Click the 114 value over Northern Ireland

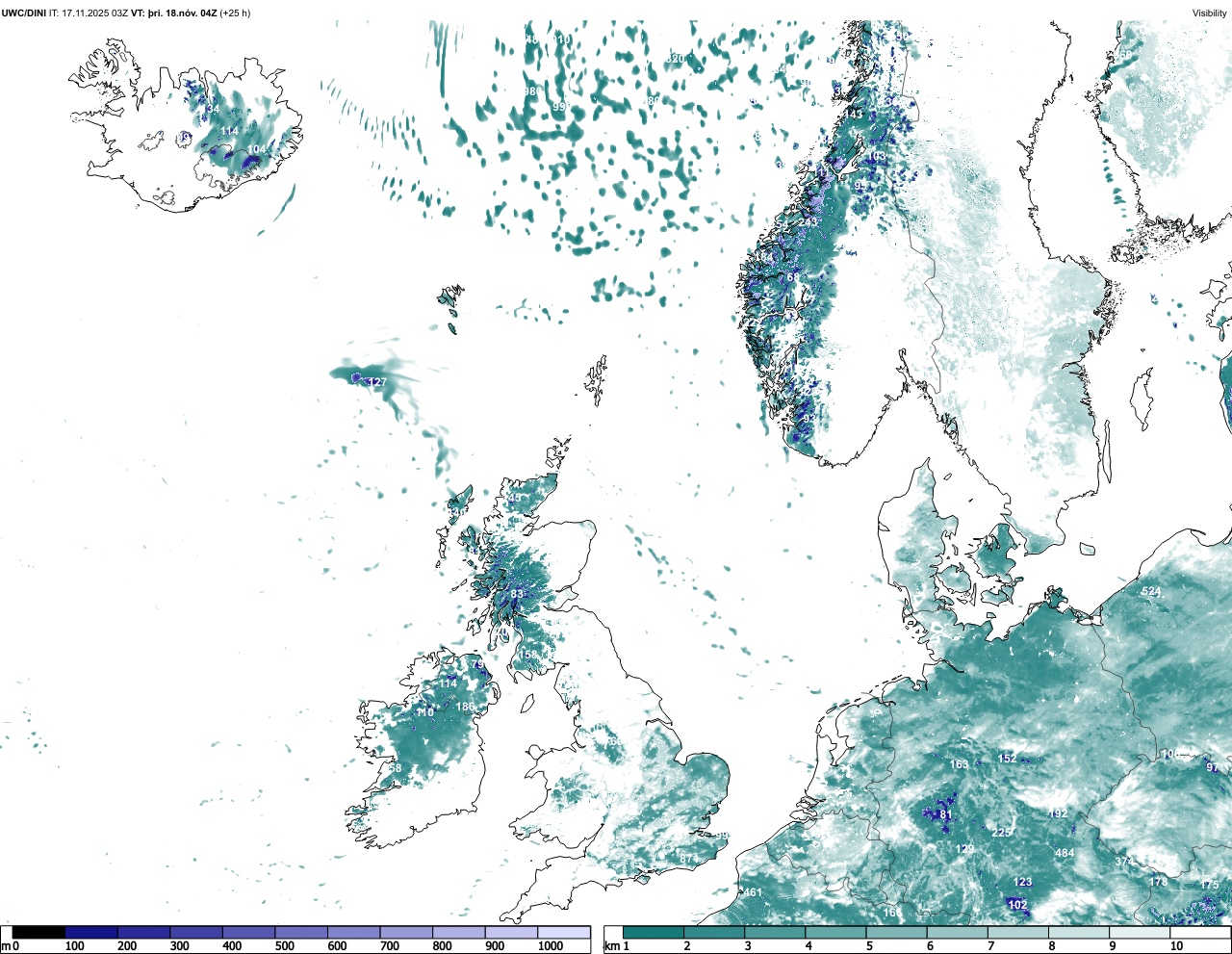[449, 683]
